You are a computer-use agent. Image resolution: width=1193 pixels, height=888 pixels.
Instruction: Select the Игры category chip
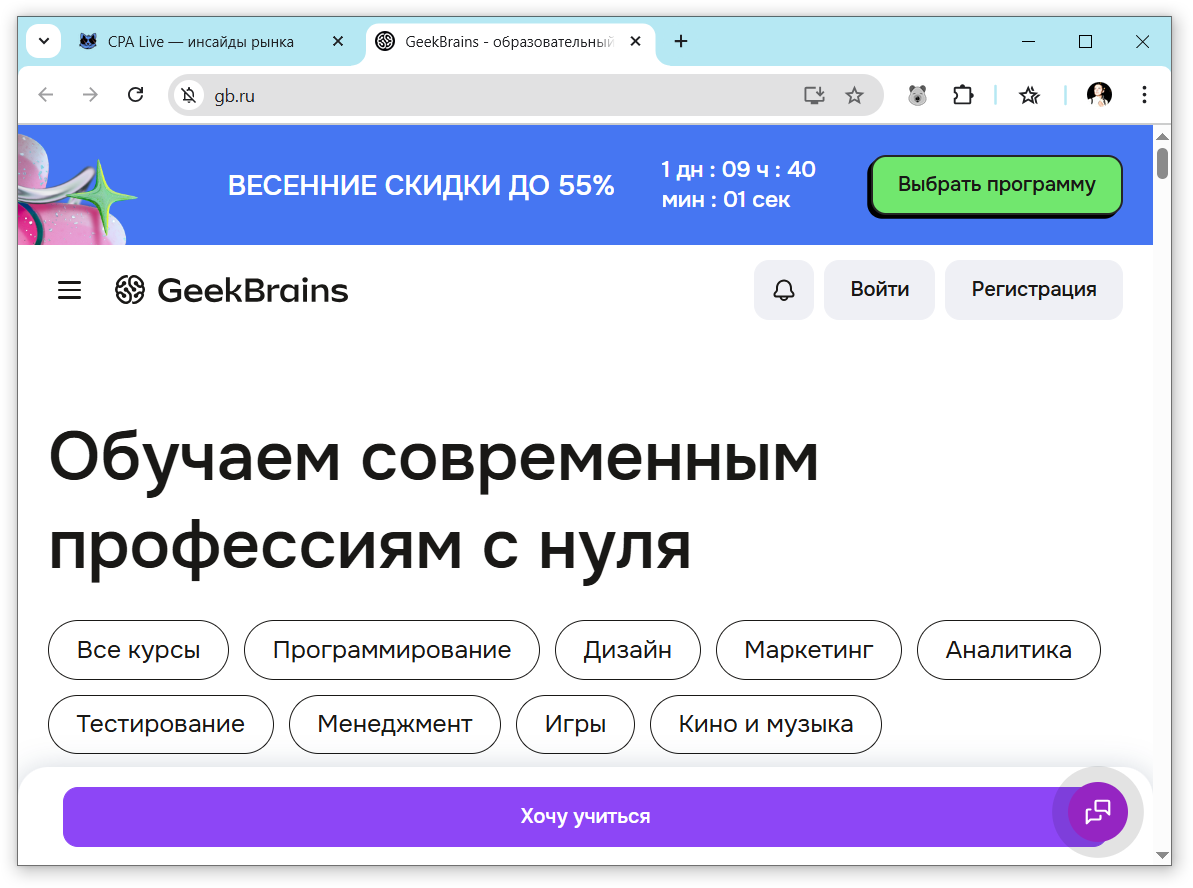pyautogui.click(x=575, y=724)
